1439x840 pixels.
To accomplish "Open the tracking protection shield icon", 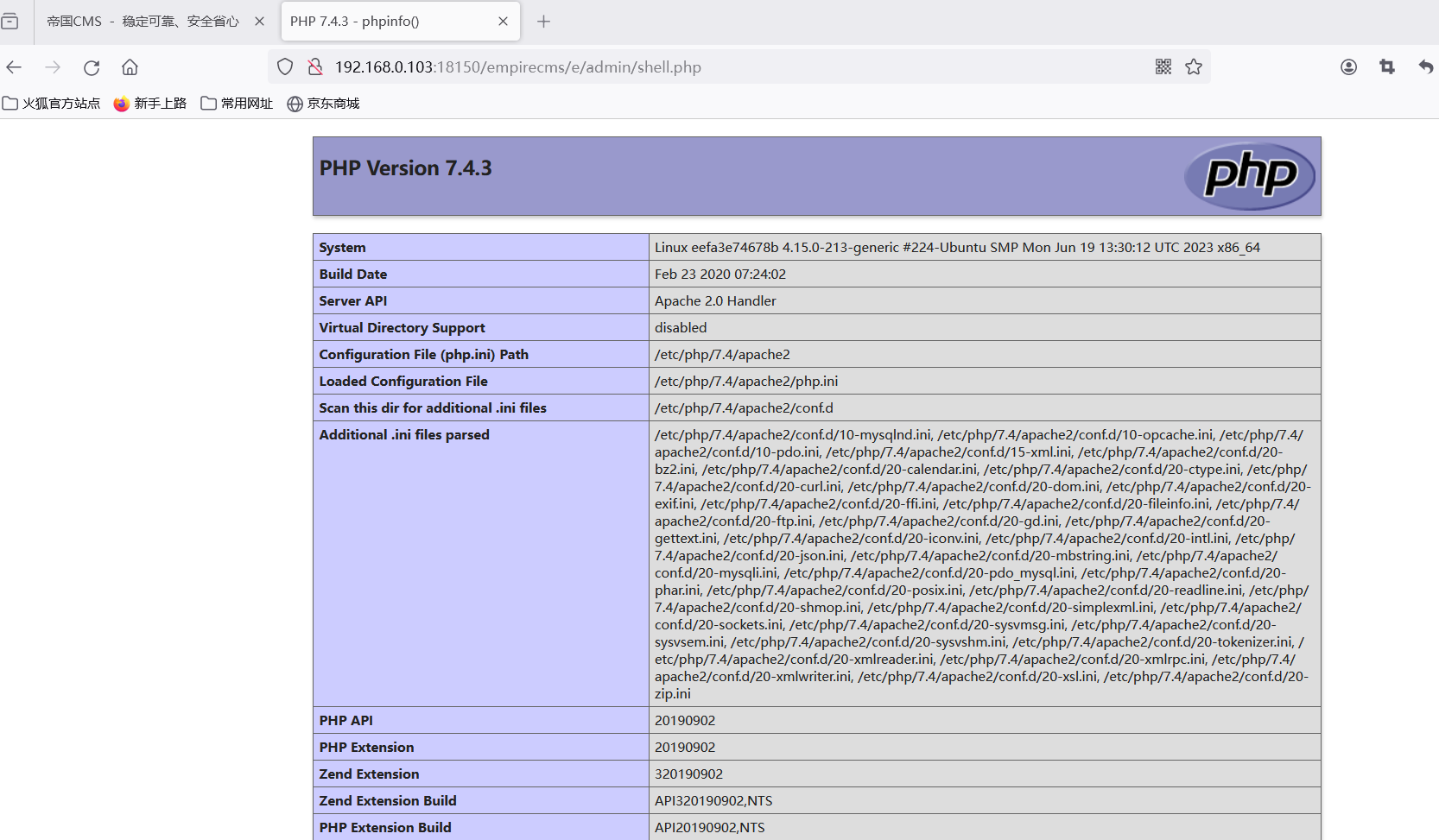I will pos(285,66).
